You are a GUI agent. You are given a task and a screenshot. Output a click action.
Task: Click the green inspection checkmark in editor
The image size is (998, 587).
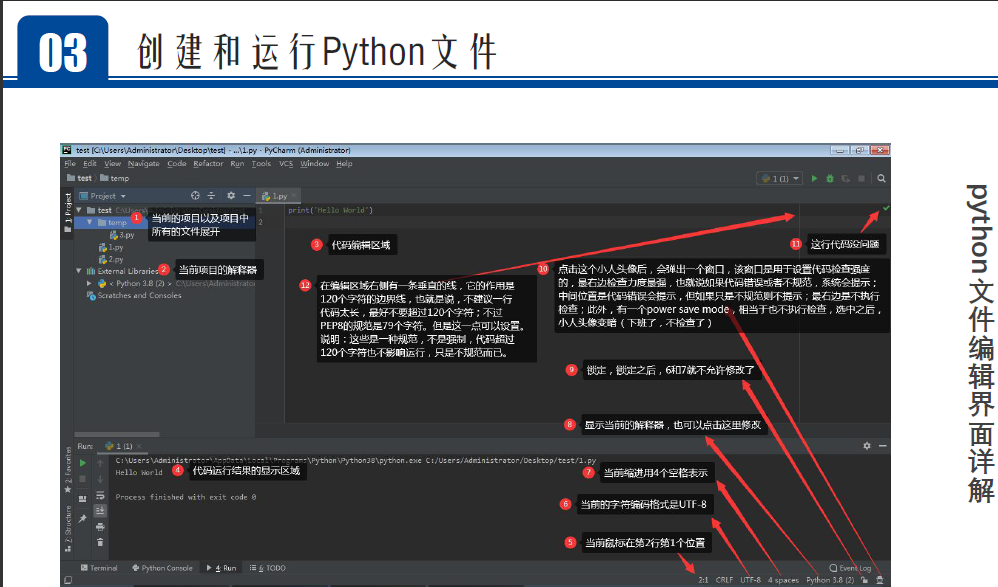pos(886,208)
